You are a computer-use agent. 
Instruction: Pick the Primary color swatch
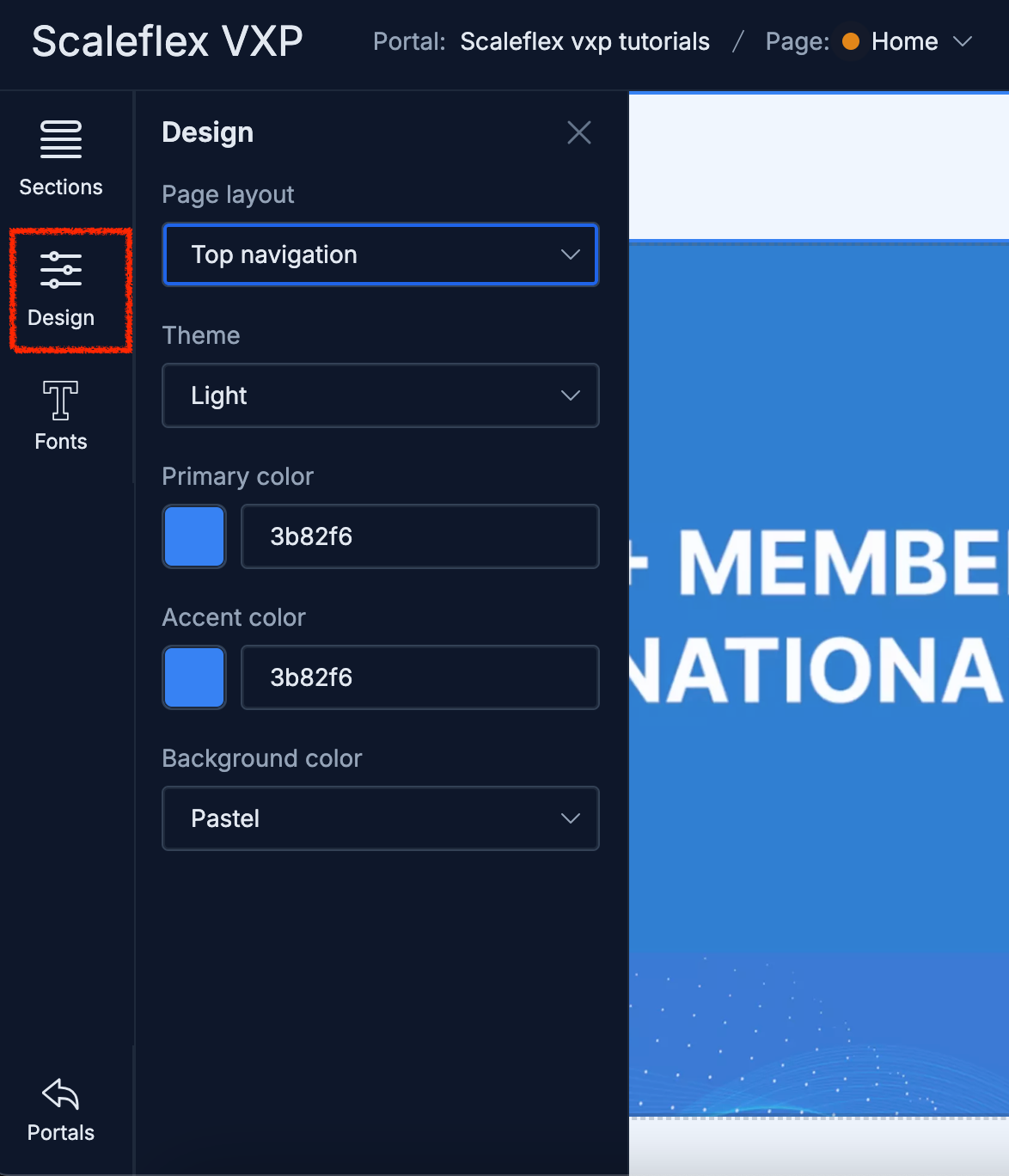(x=194, y=536)
